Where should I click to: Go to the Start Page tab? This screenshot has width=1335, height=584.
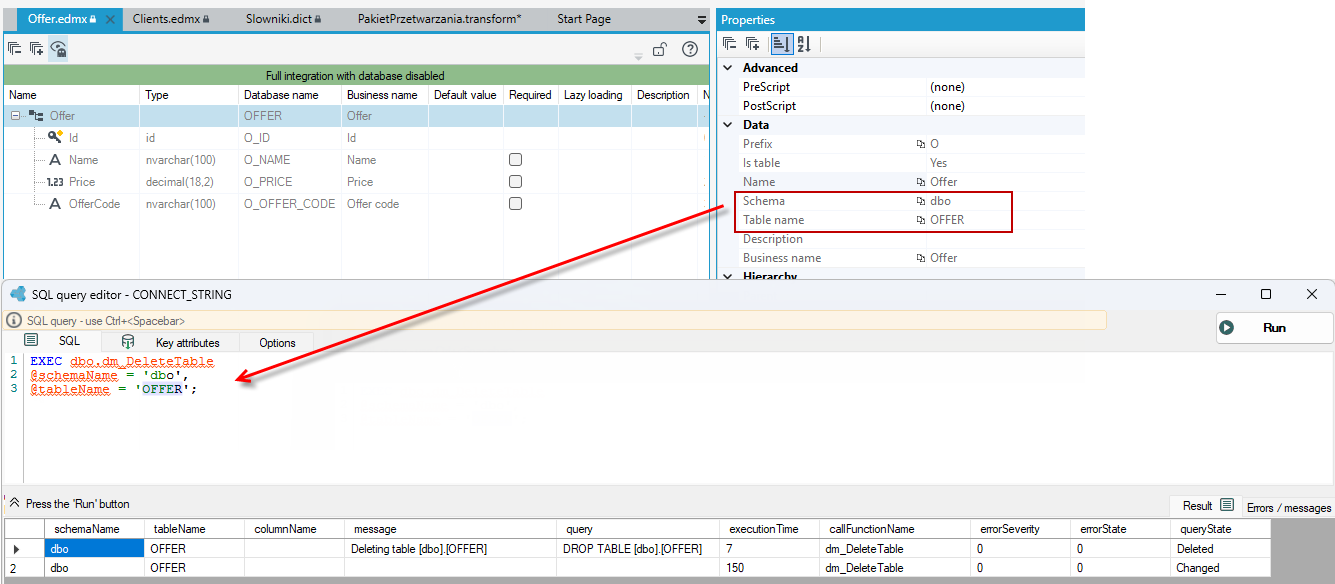(584, 19)
